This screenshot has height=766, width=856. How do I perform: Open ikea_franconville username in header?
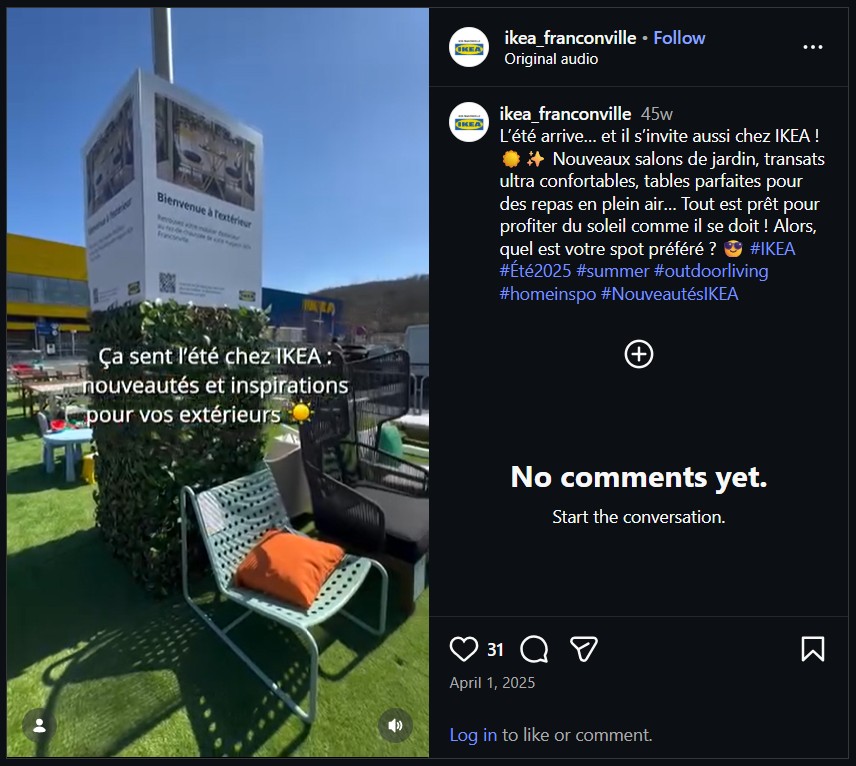570,38
